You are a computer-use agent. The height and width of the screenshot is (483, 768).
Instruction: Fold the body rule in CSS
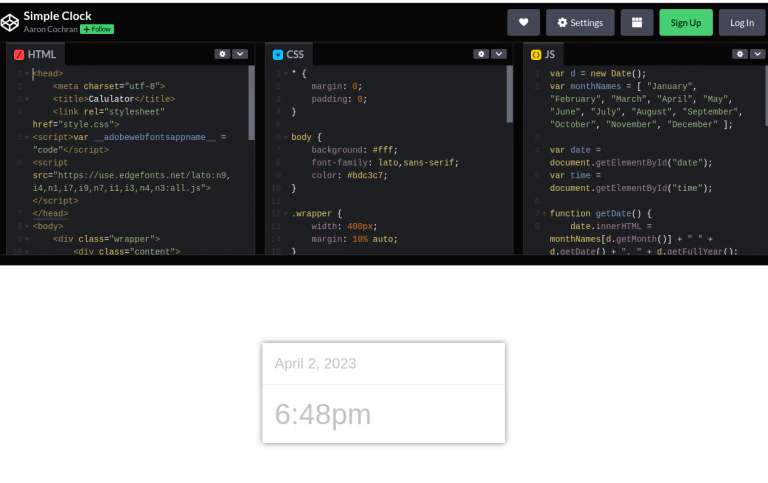(x=286, y=138)
